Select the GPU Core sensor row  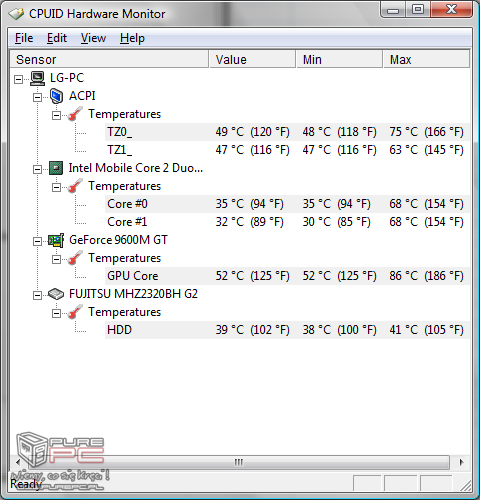(287, 276)
